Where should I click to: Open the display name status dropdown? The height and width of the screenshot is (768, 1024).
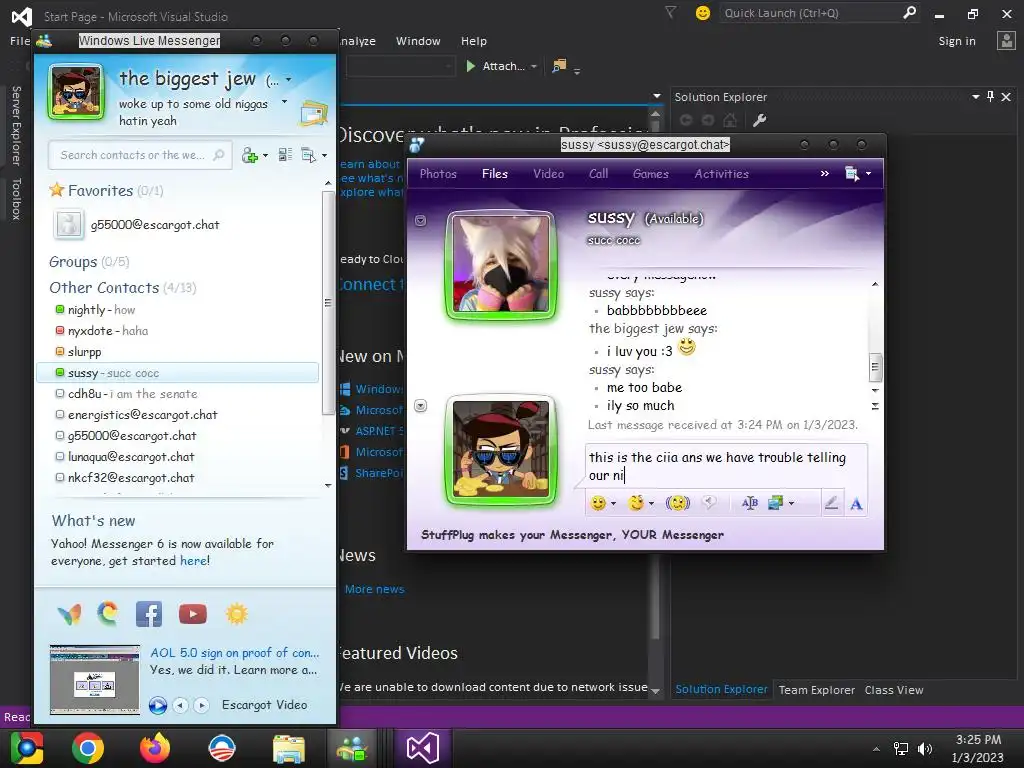click(x=288, y=80)
